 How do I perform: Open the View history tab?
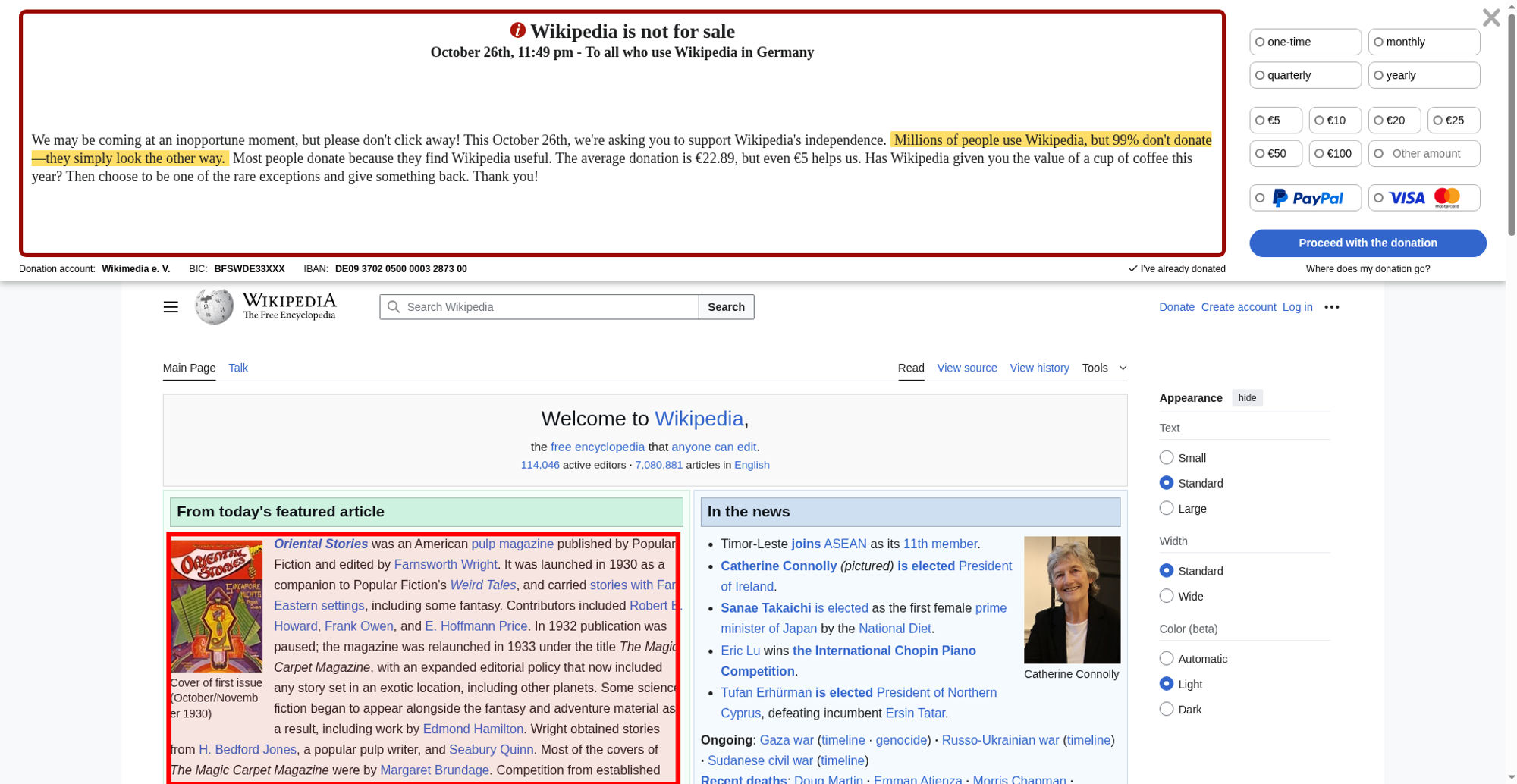point(1039,368)
